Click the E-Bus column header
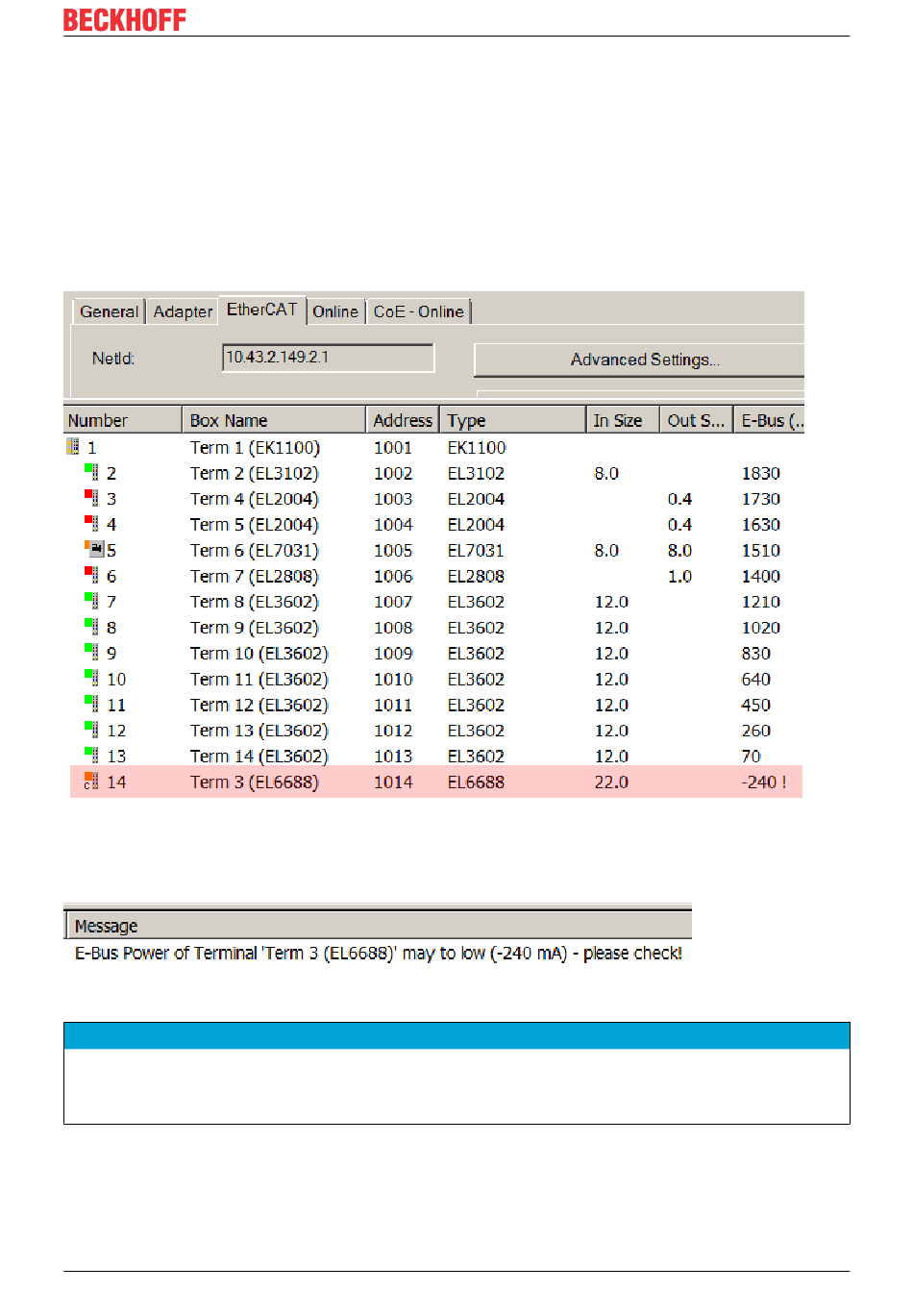The height and width of the screenshot is (1316, 913). (x=771, y=420)
